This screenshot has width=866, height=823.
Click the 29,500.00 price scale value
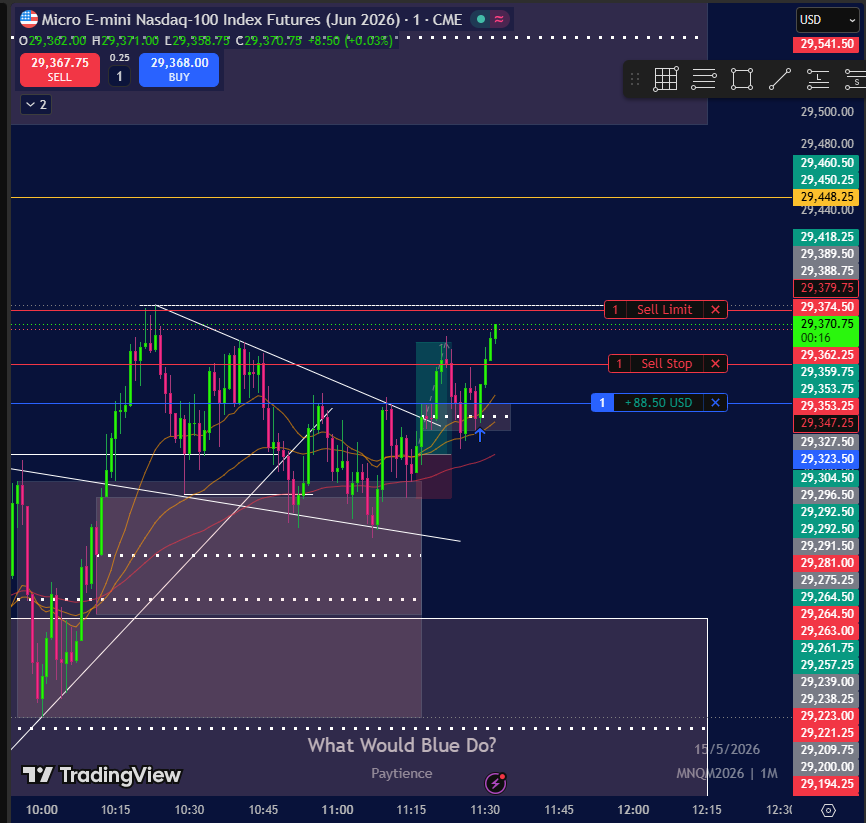(827, 112)
